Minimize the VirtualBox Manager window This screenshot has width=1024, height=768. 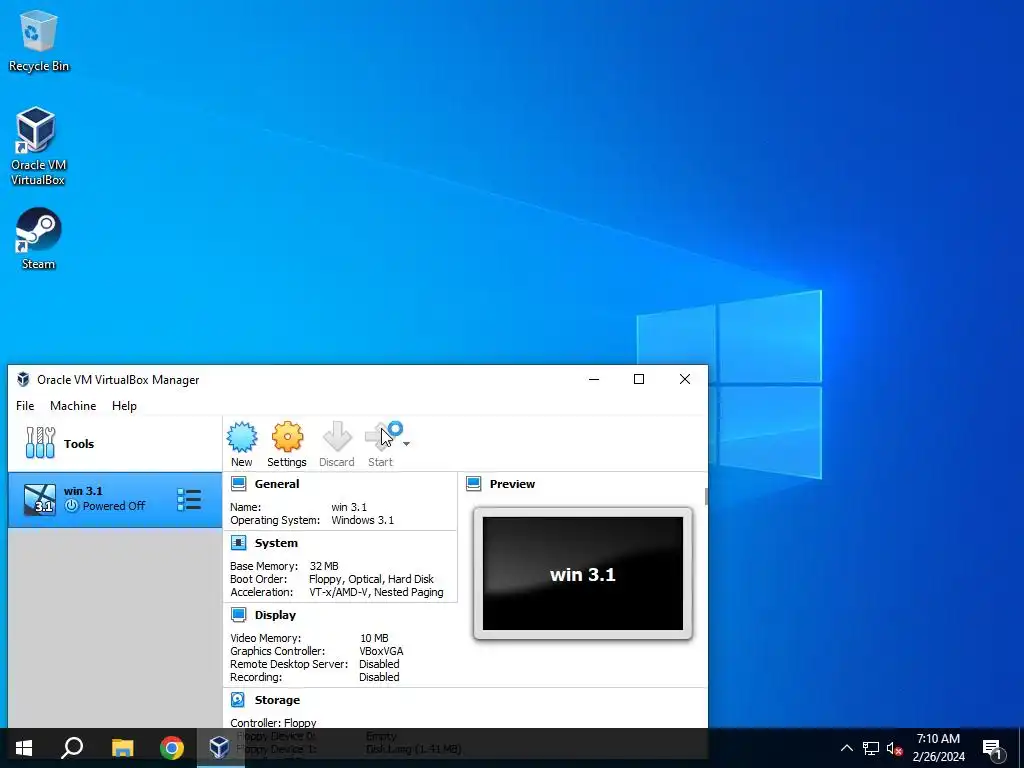594,379
